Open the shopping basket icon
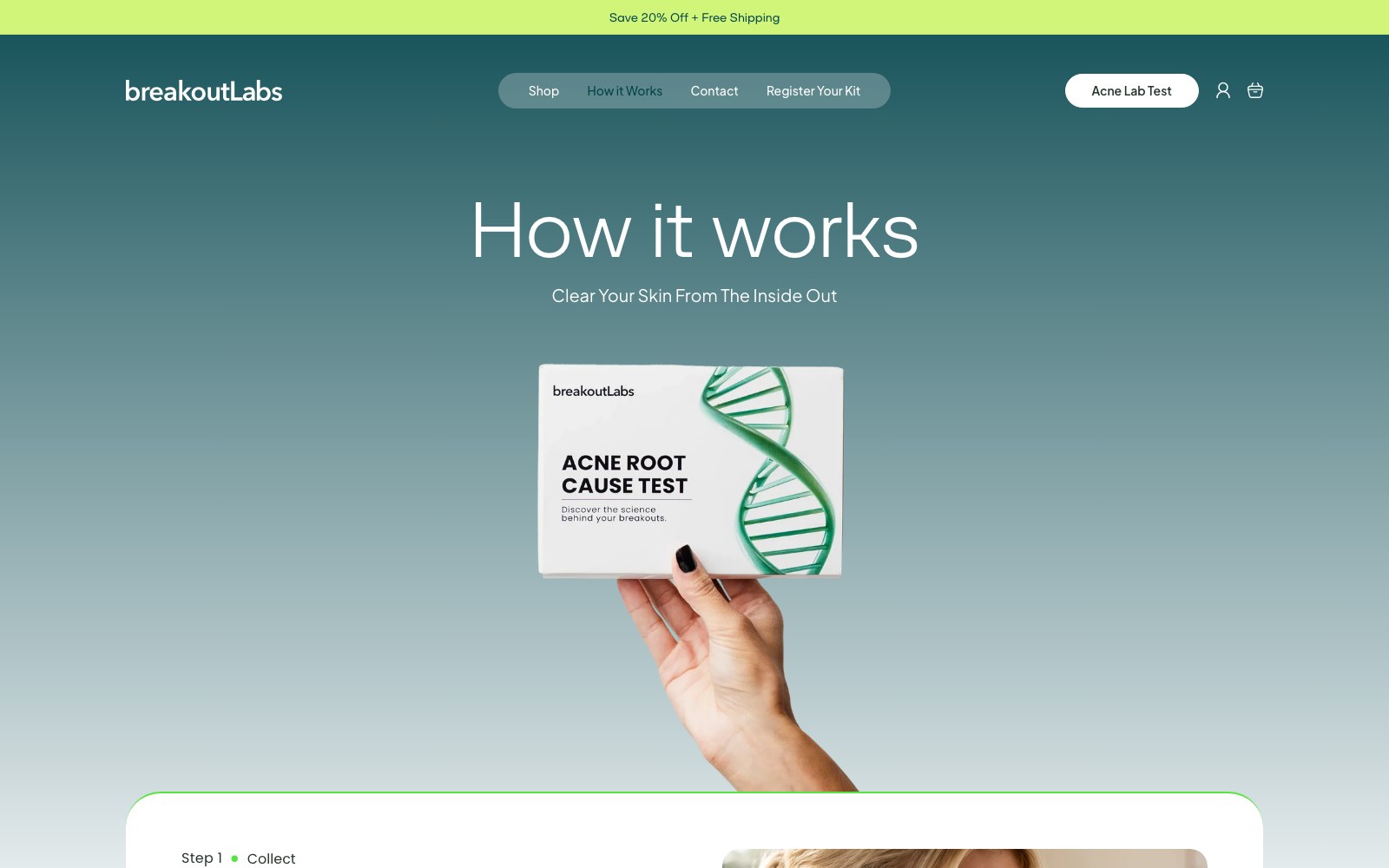1389x868 pixels. click(x=1254, y=90)
